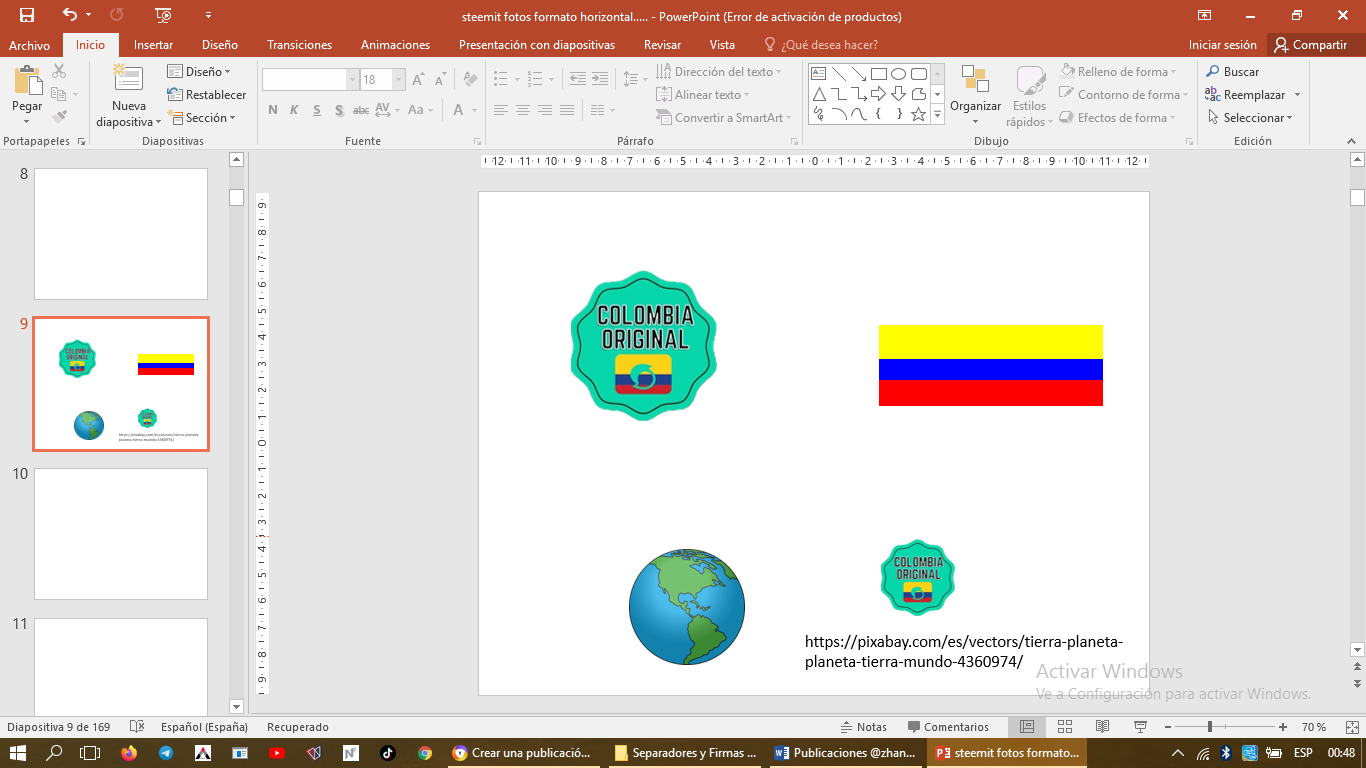Image resolution: width=1366 pixels, height=768 pixels.
Task: Click the Buscar magnifier option
Action: (1232, 72)
